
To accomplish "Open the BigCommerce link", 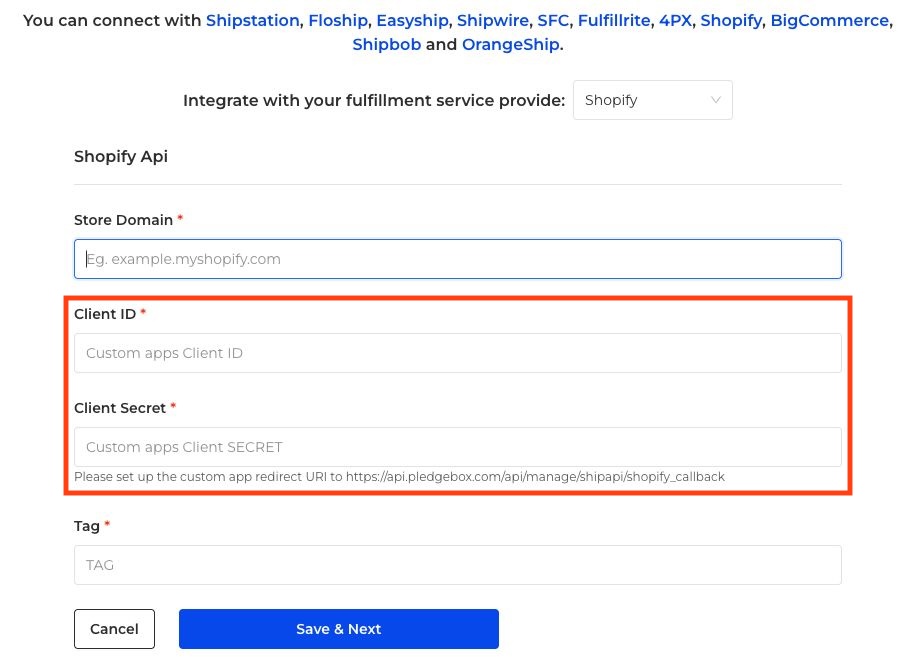I will tap(830, 20).
